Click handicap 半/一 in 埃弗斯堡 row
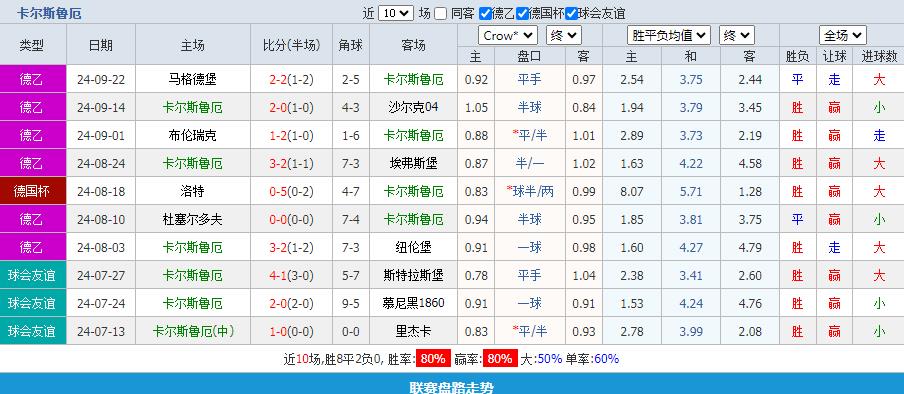This screenshot has height=394, width=904. [x=529, y=163]
